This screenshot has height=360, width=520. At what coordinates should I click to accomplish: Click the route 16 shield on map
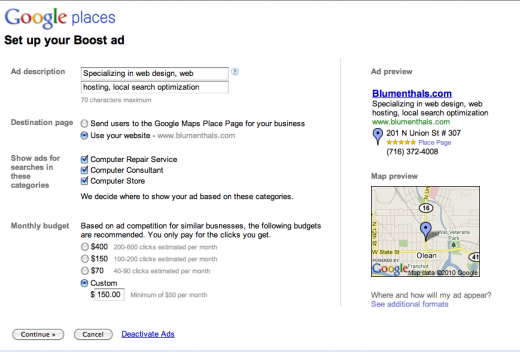pos(426,208)
